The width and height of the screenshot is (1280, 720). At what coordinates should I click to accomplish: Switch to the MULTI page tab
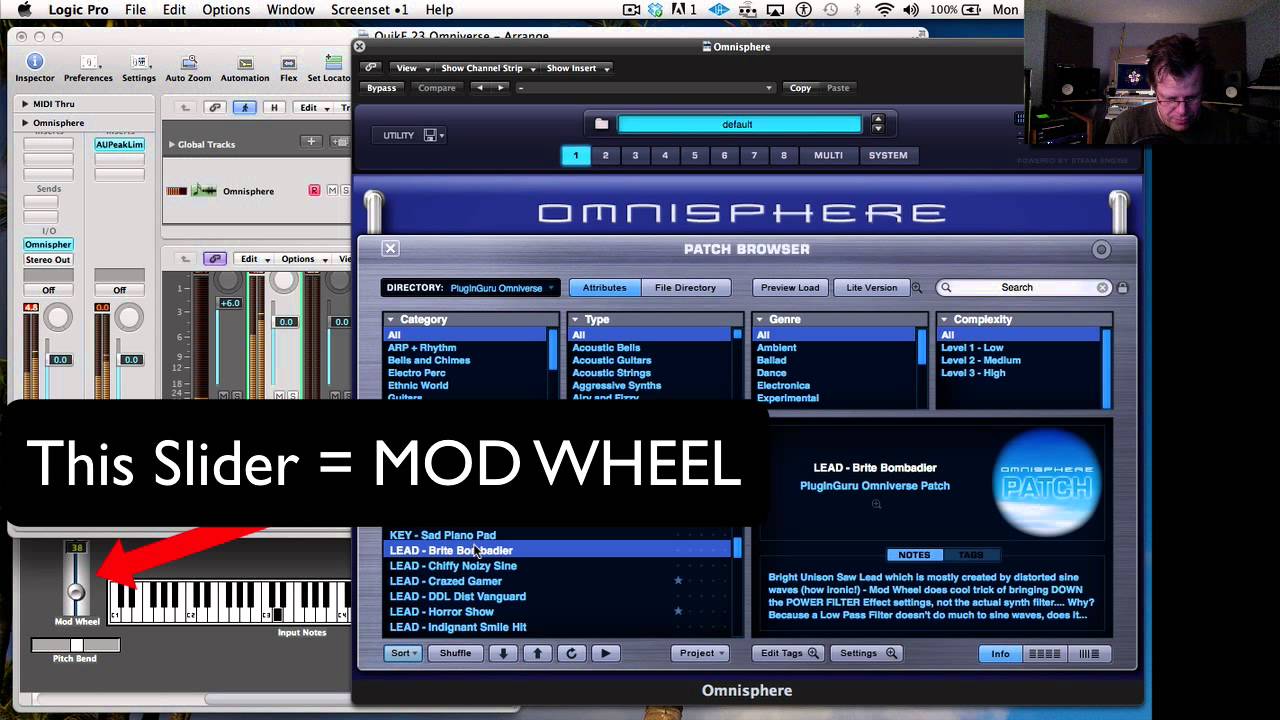(828, 155)
